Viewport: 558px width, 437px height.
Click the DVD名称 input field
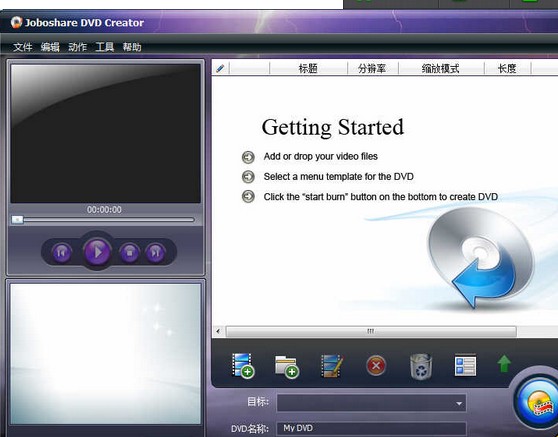coord(372,428)
